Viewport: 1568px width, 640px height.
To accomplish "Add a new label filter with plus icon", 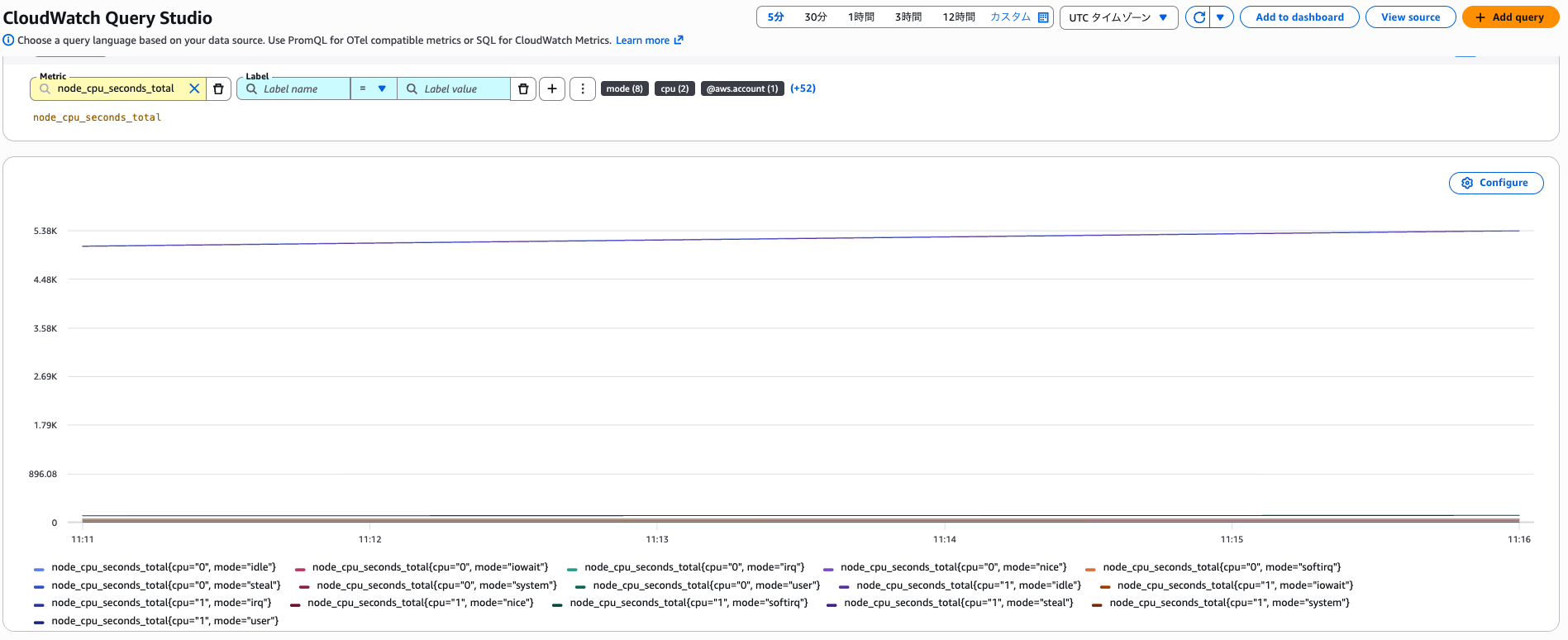I will tap(552, 88).
